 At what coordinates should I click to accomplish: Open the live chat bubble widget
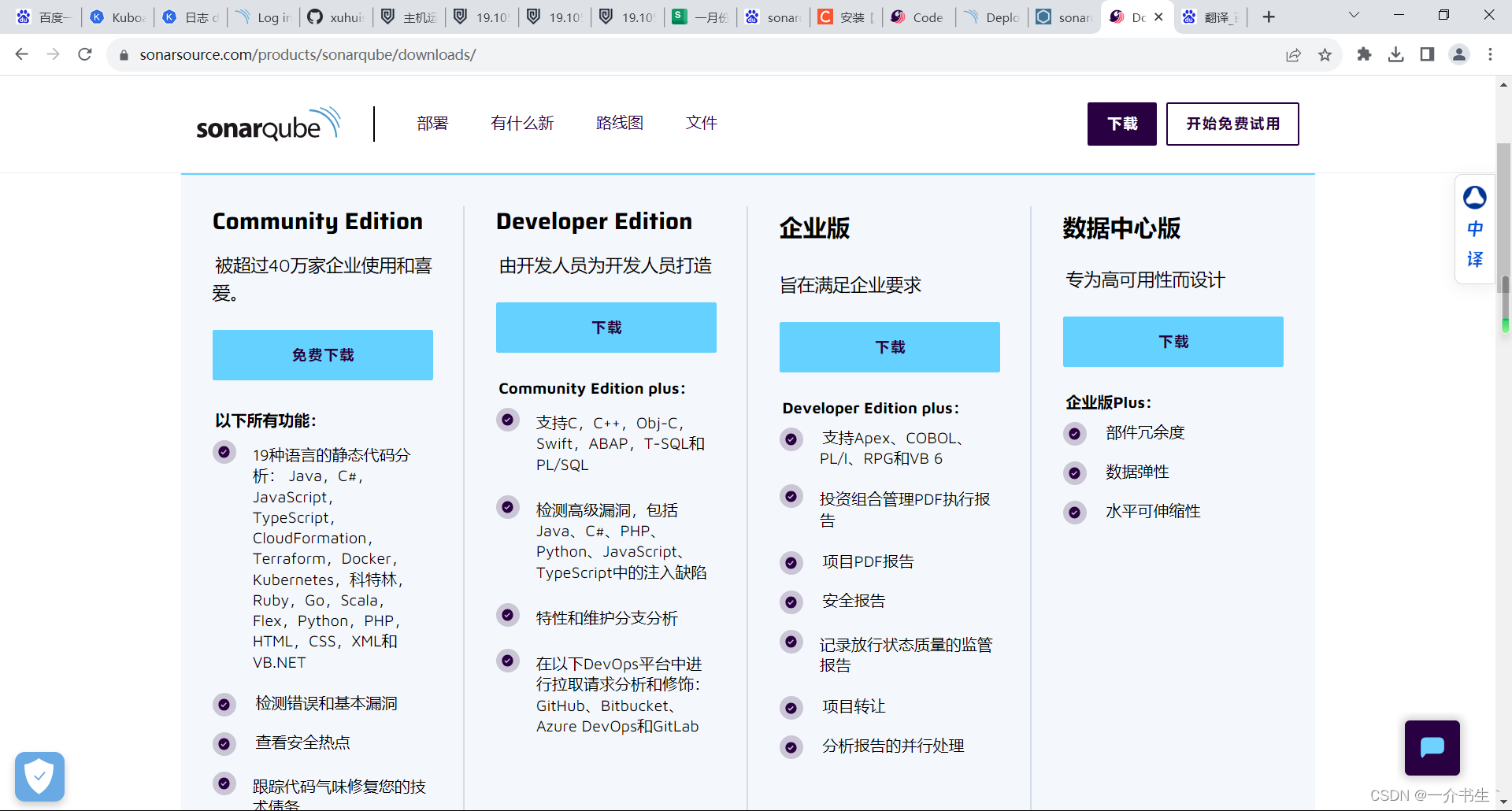pos(1432,747)
